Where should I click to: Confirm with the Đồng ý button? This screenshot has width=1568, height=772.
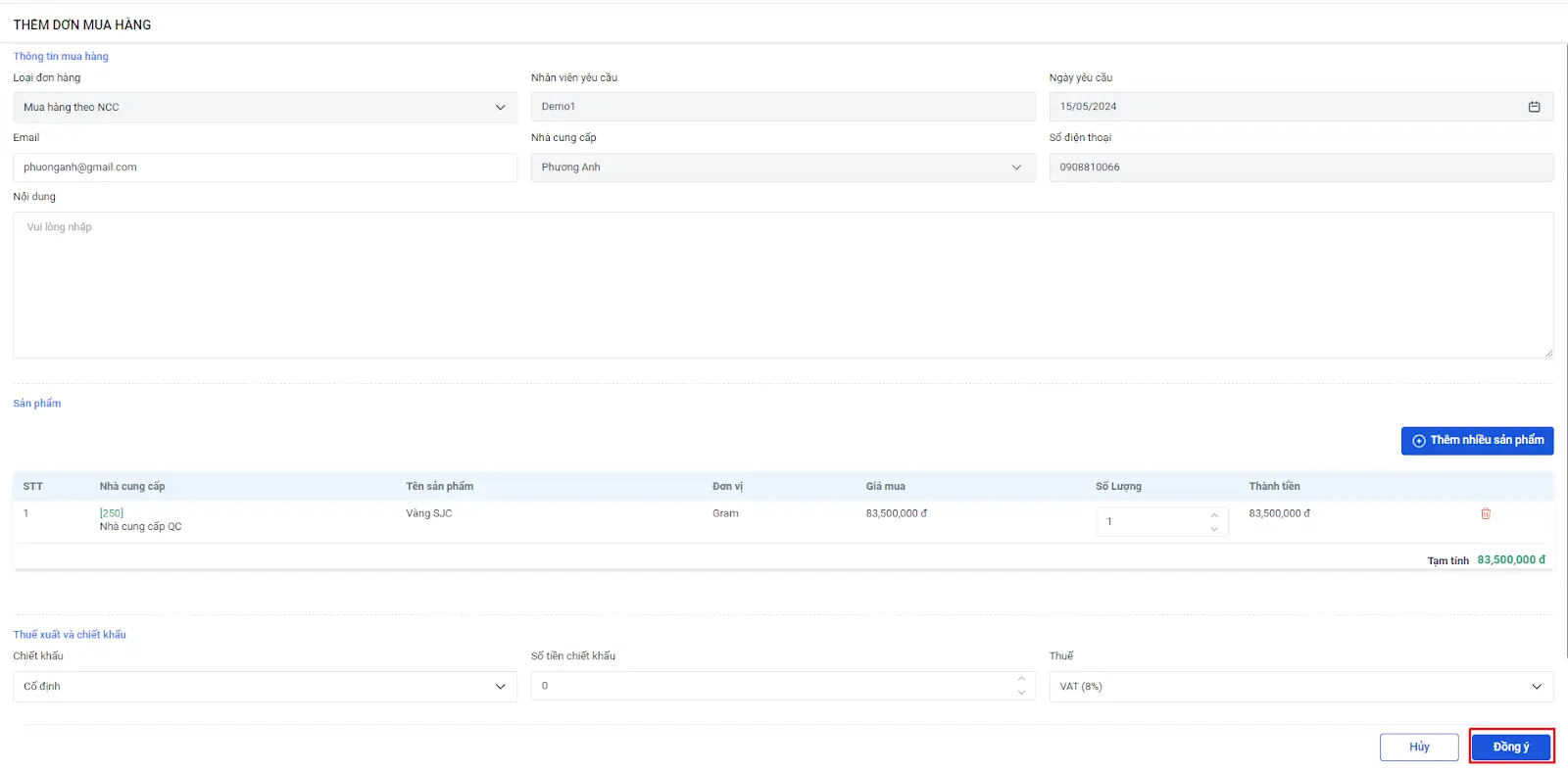1511,747
